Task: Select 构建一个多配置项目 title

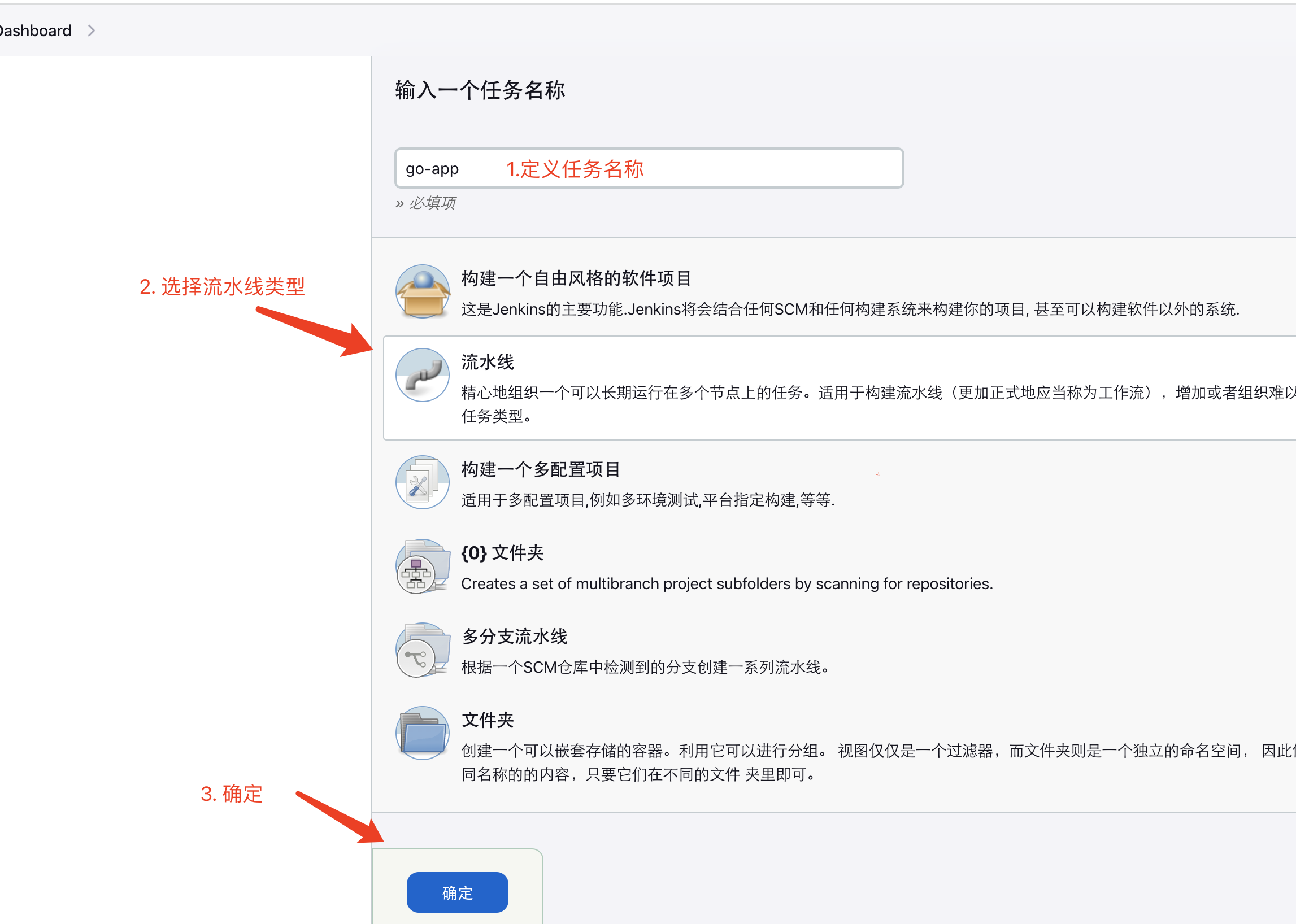Action: point(541,469)
